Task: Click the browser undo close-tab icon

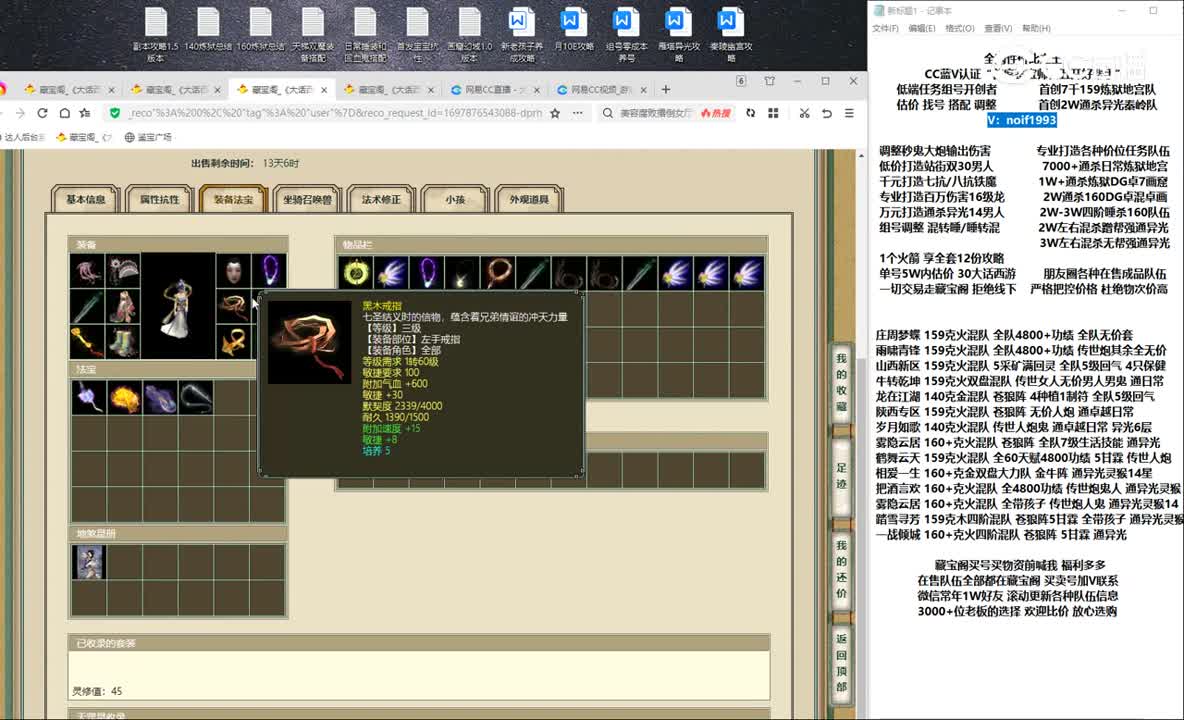Action: click(x=827, y=113)
